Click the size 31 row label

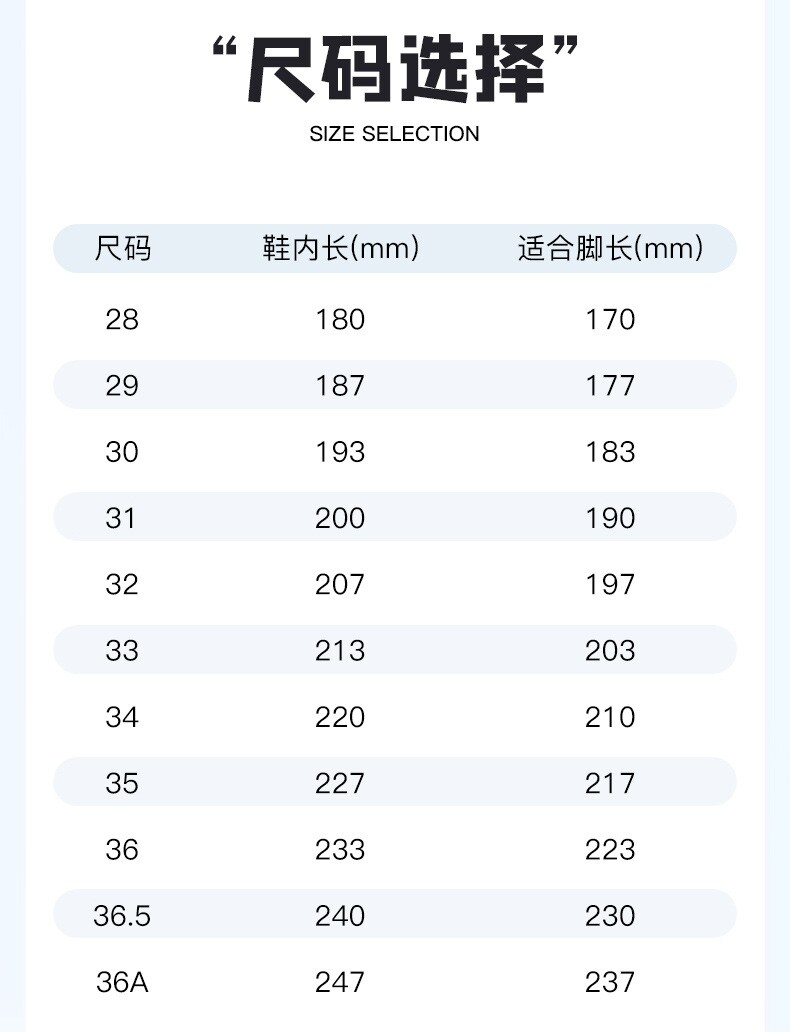[122, 518]
